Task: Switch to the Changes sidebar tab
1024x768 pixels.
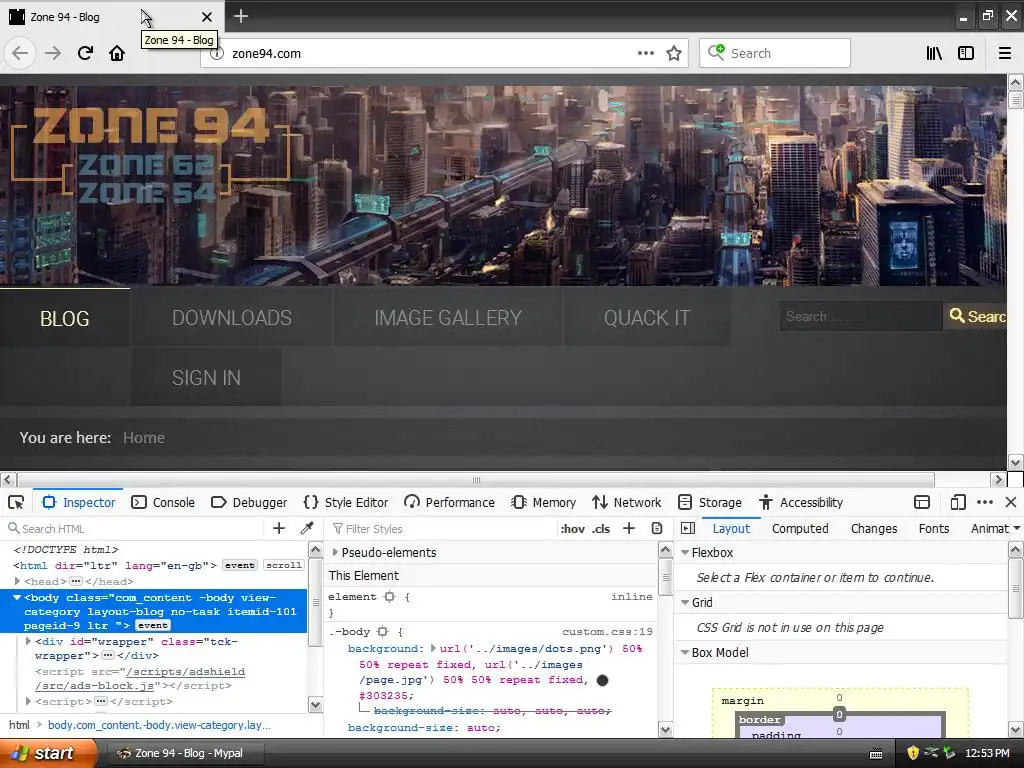Action: (874, 528)
